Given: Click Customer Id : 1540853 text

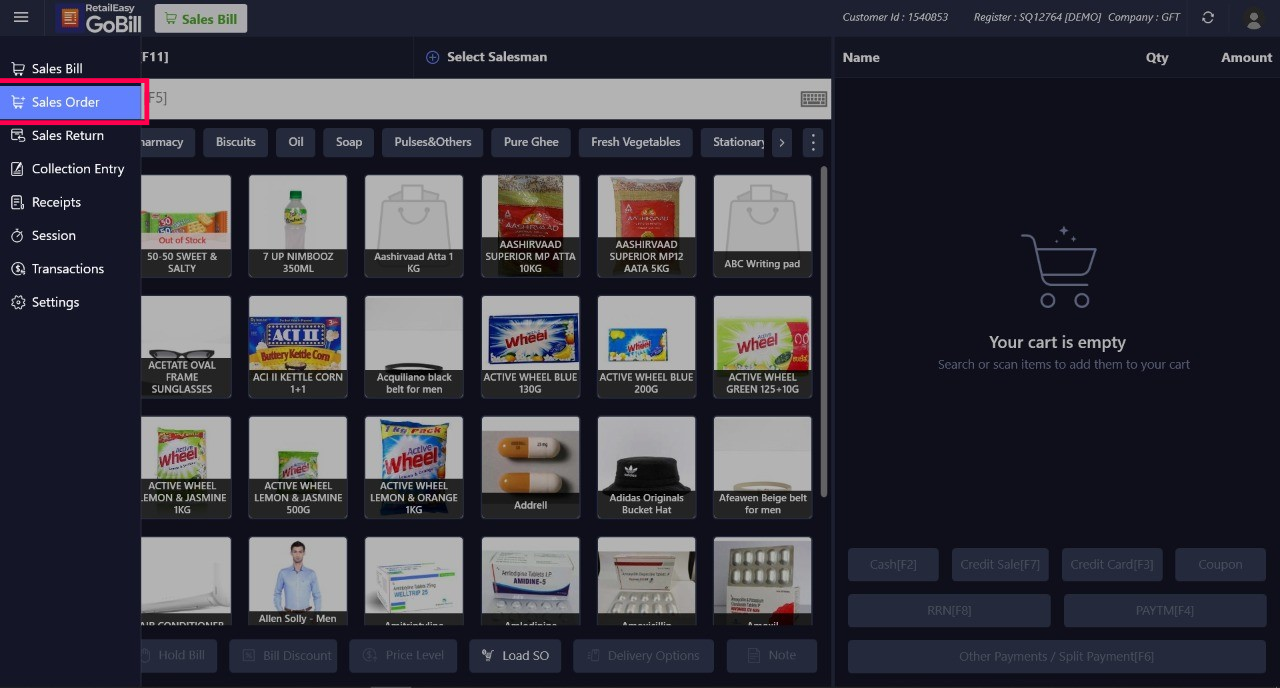Looking at the screenshot, I should click(895, 18).
